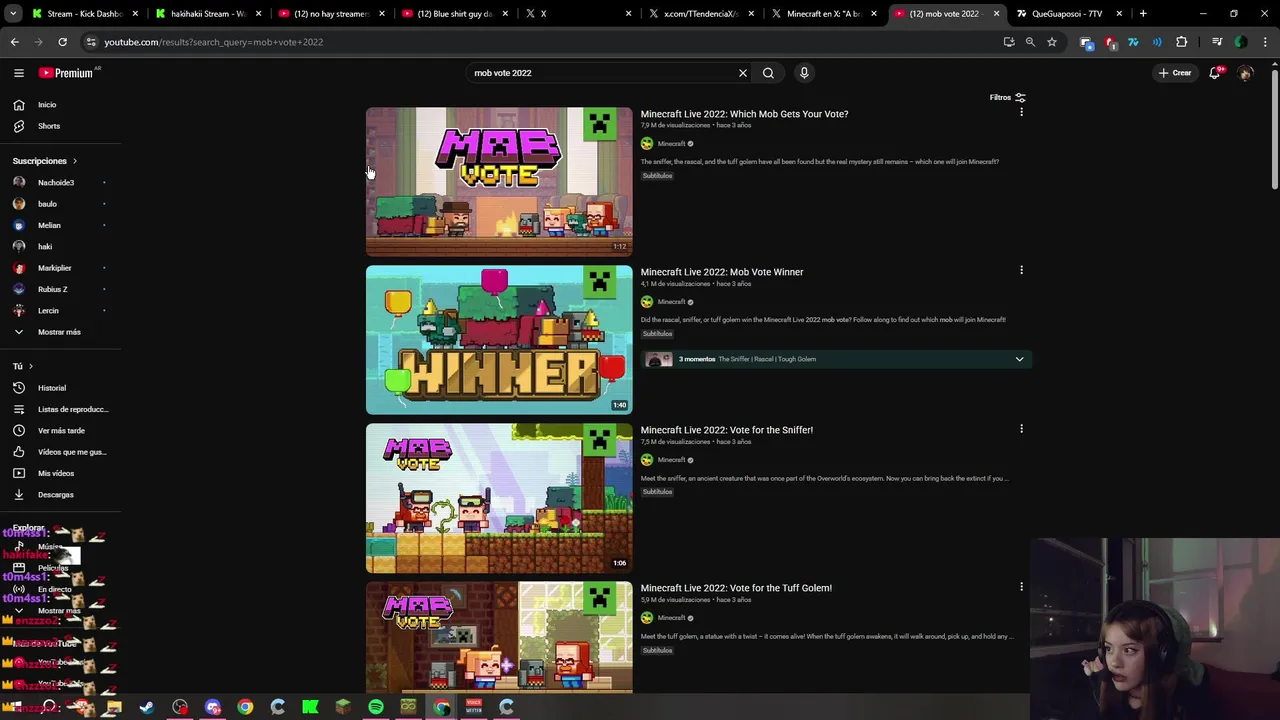This screenshot has width=1280, height=720.
Task: Switch to the Stream - Kick Dashboard tab
Action: coord(85,14)
